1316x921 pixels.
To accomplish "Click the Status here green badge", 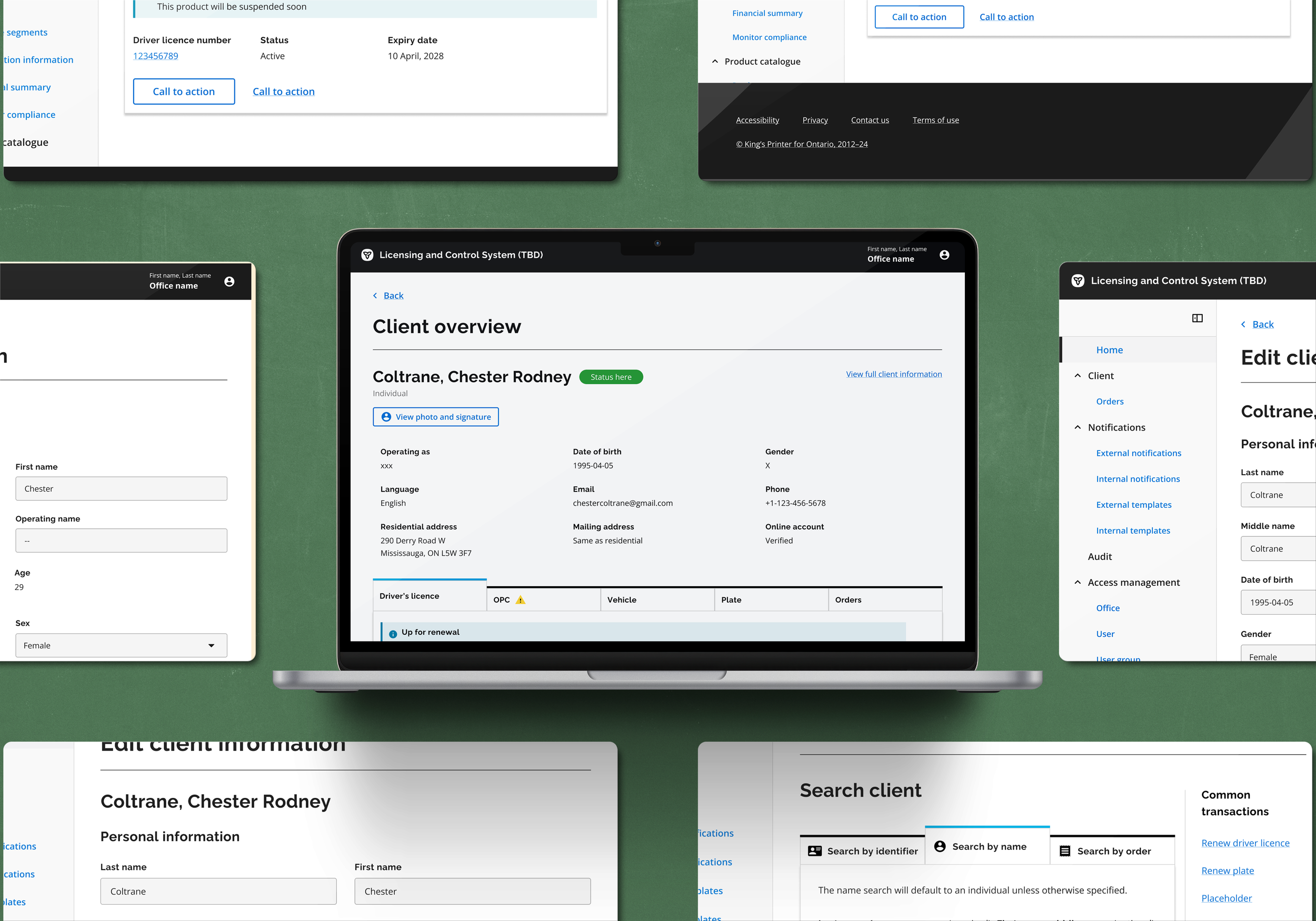I will point(611,376).
